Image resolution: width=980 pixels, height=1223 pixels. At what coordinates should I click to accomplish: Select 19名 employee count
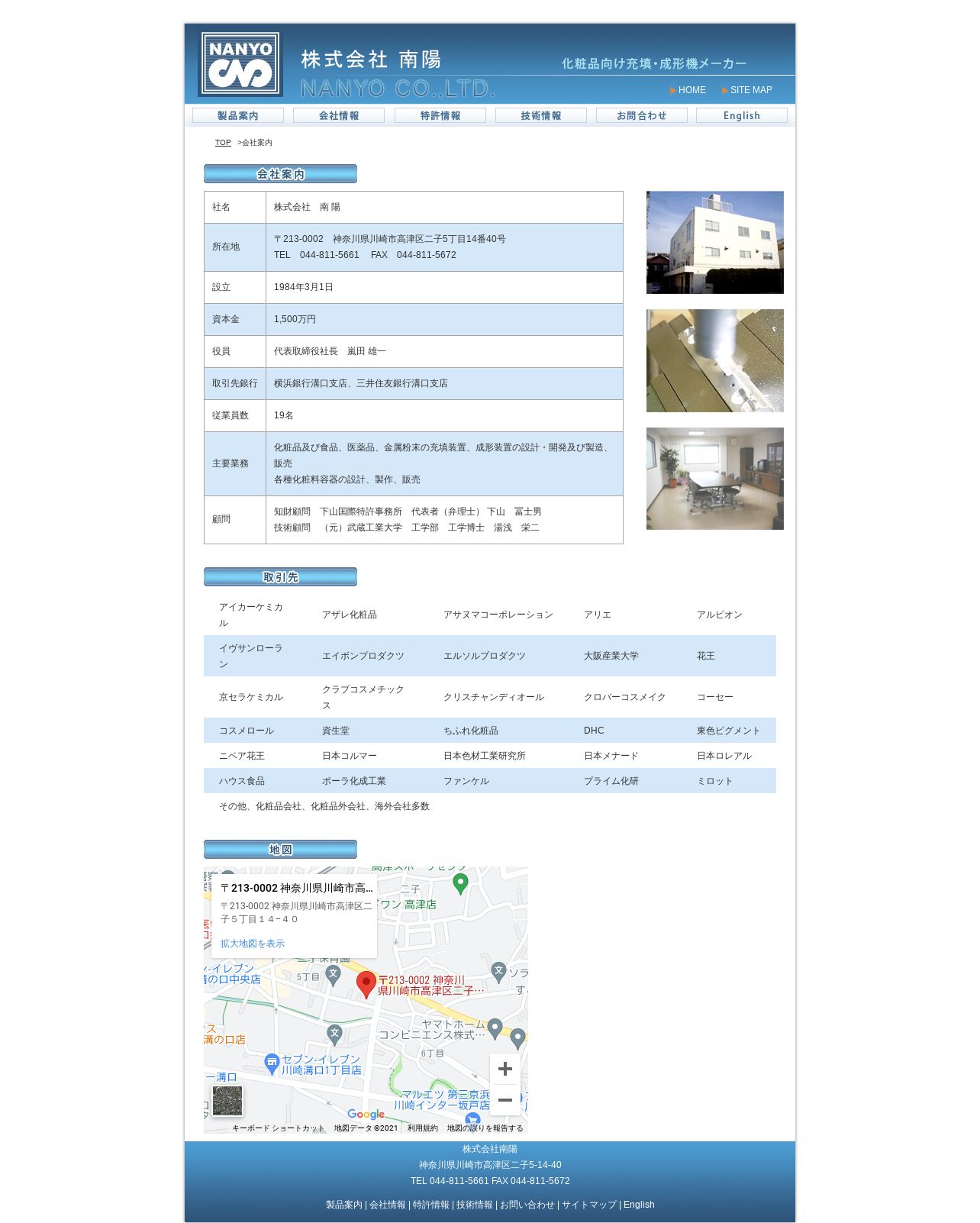[284, 415]
